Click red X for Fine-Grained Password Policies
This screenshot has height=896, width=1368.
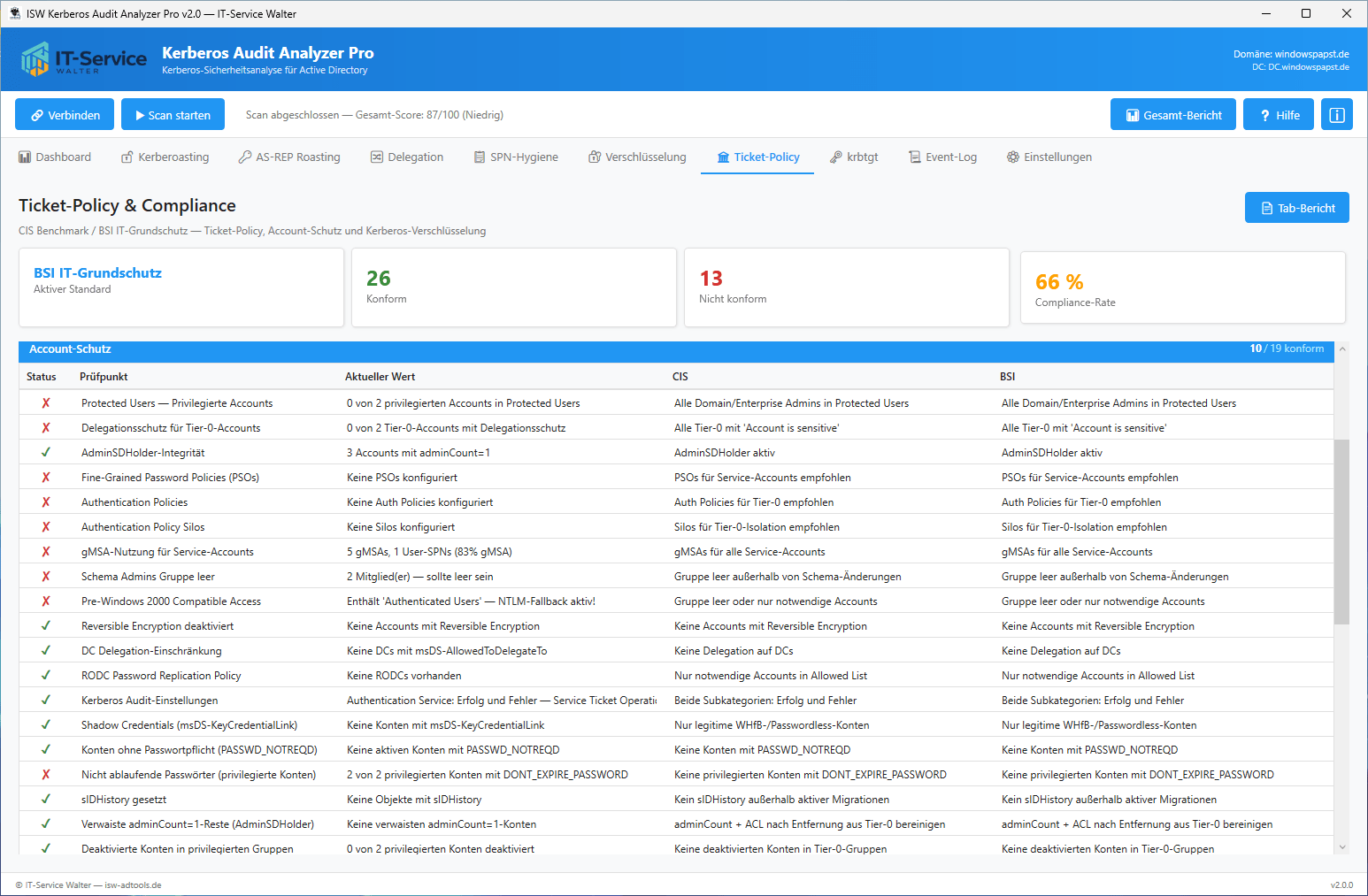pyautogui.click(x=46, y=478)
